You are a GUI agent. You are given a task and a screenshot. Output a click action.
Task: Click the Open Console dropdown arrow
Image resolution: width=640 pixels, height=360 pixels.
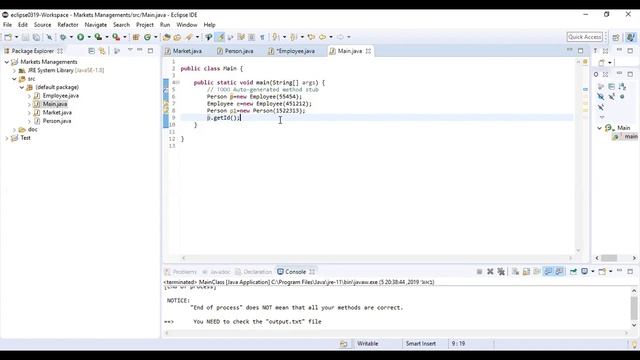(611, 271)
